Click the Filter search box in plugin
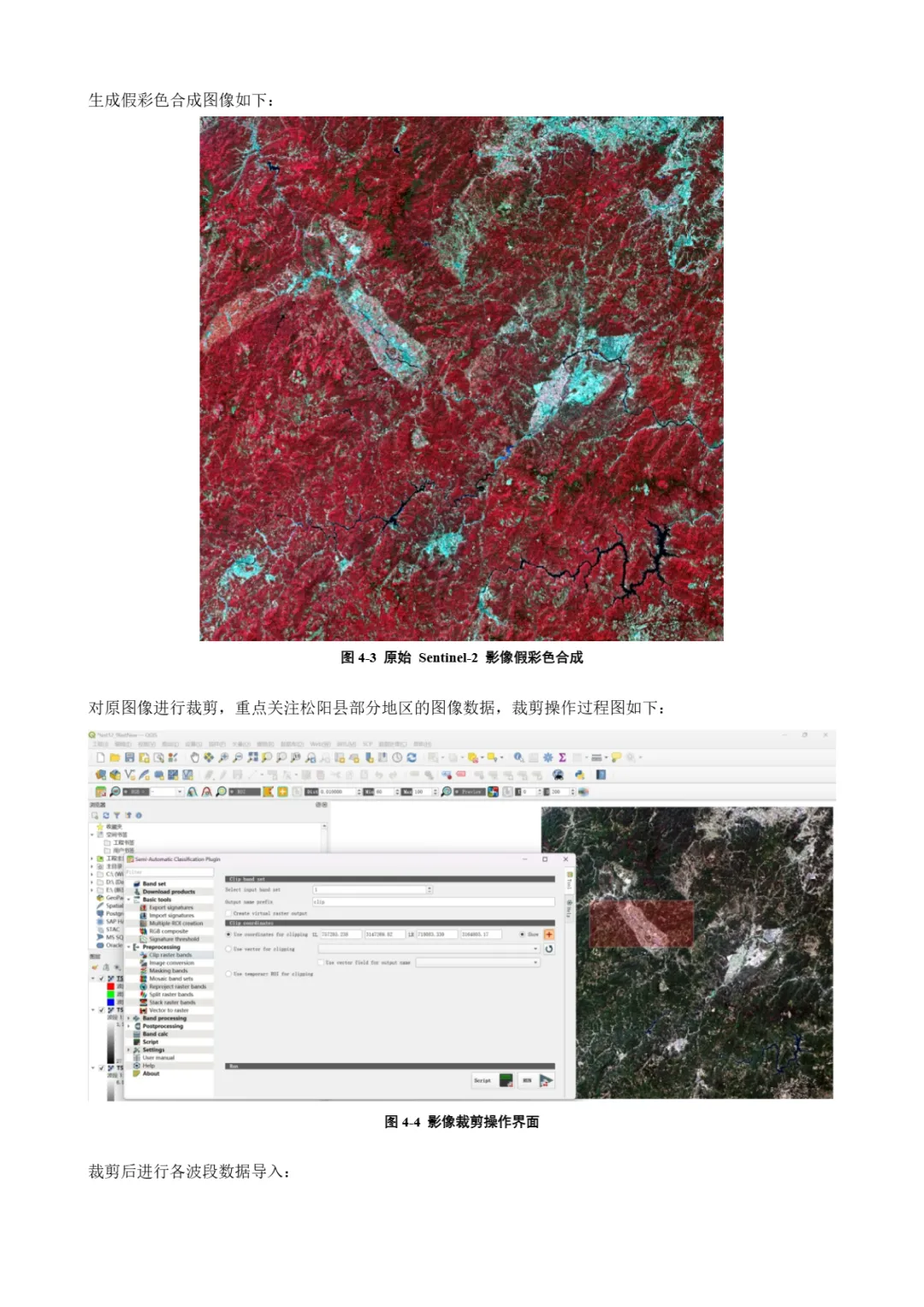 169,872
